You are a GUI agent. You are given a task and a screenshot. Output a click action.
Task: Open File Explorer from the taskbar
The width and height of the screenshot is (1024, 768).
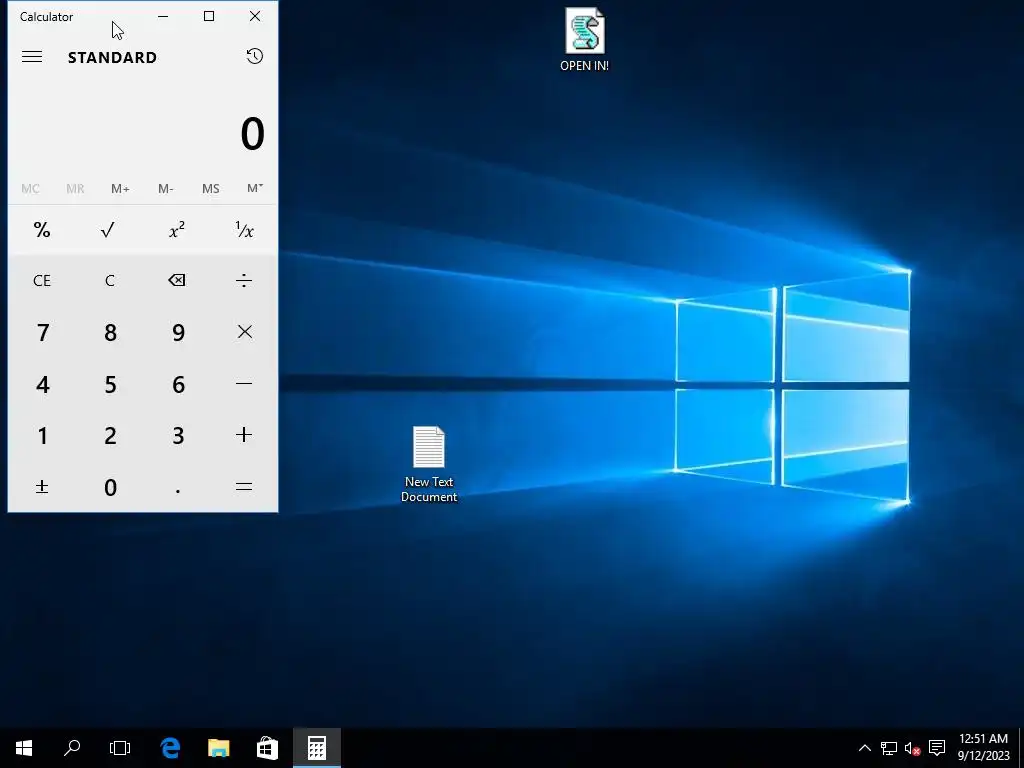[x=219, y=748]
